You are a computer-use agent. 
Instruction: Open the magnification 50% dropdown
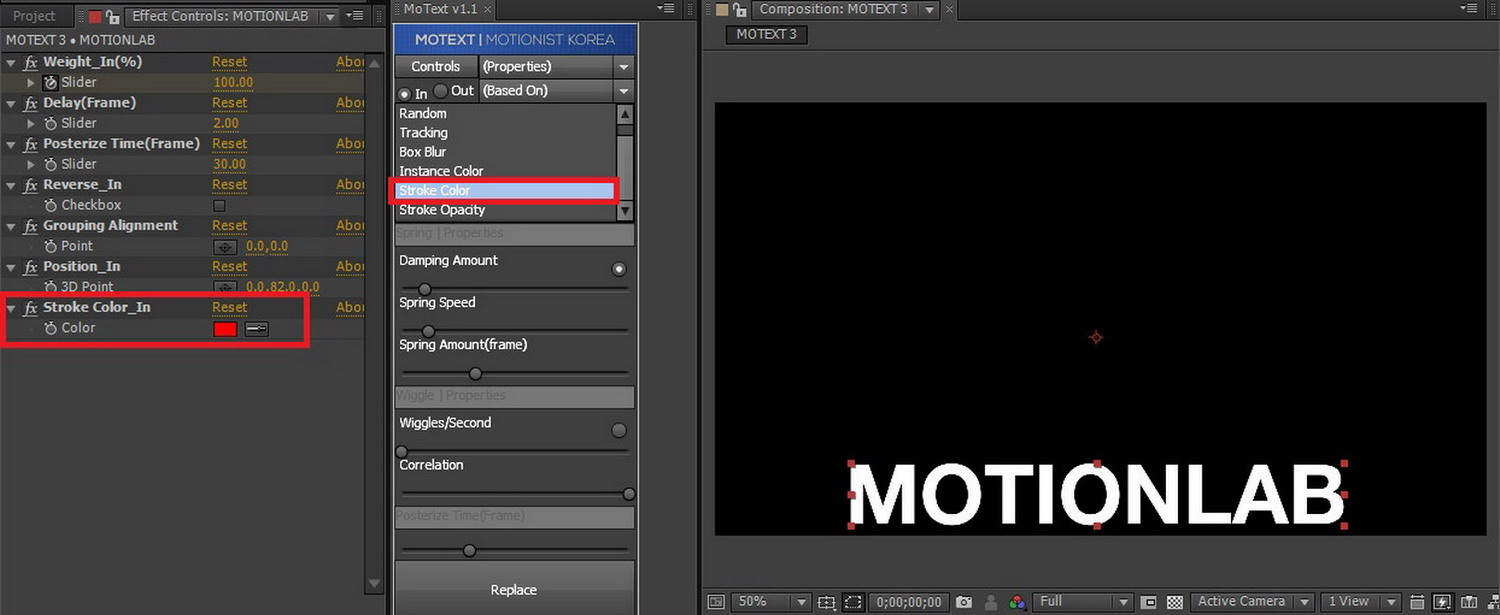[771, 602]
